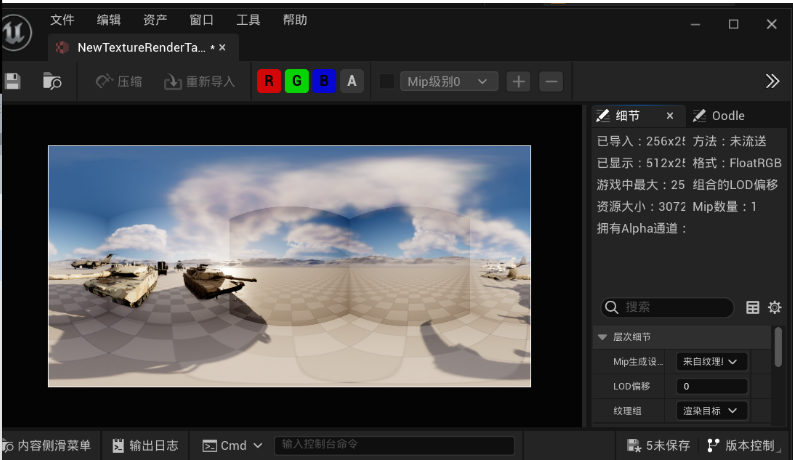Click the browse to asset folder icon

click(x=52, y=81)
